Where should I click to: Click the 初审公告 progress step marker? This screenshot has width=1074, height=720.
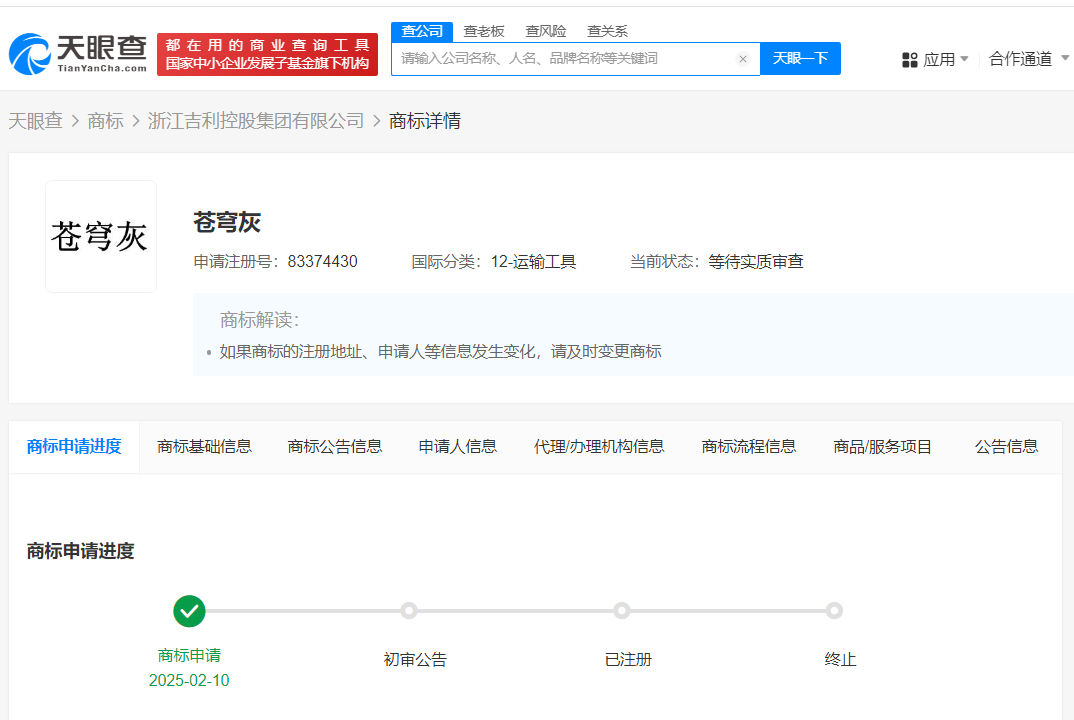point(409,610)
